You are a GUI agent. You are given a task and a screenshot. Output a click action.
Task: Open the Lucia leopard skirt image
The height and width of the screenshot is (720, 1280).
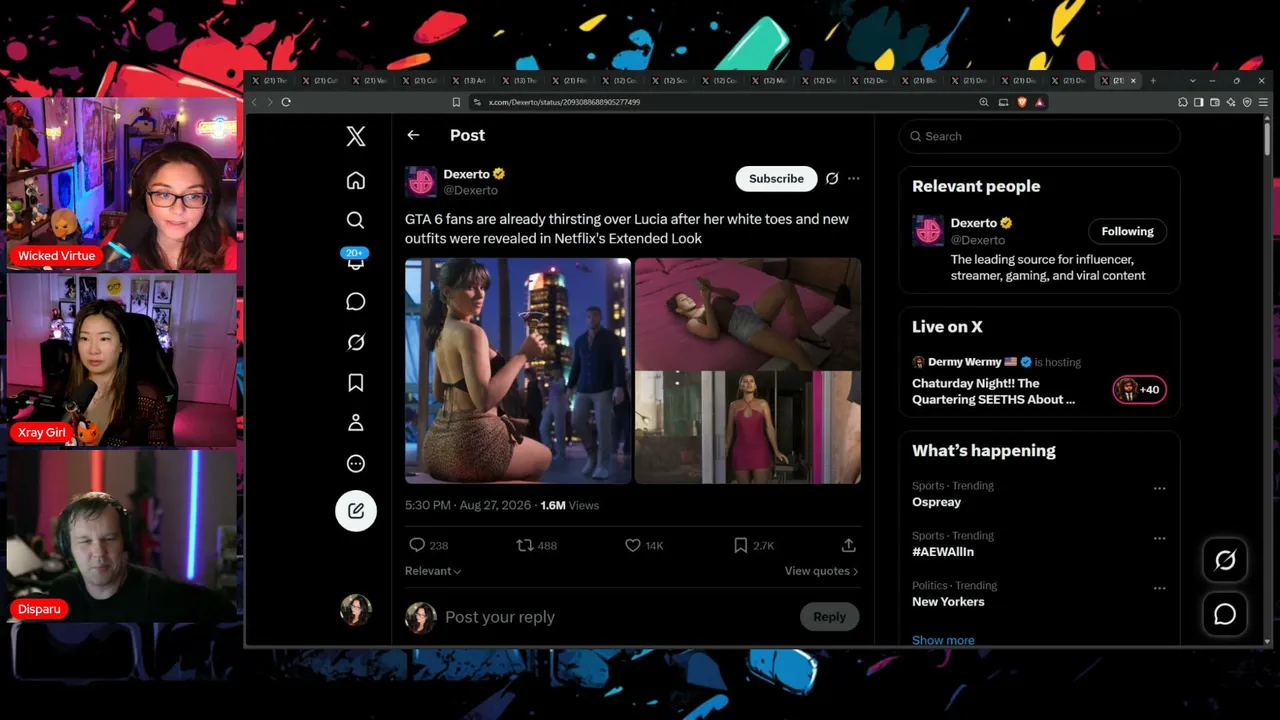518,371
